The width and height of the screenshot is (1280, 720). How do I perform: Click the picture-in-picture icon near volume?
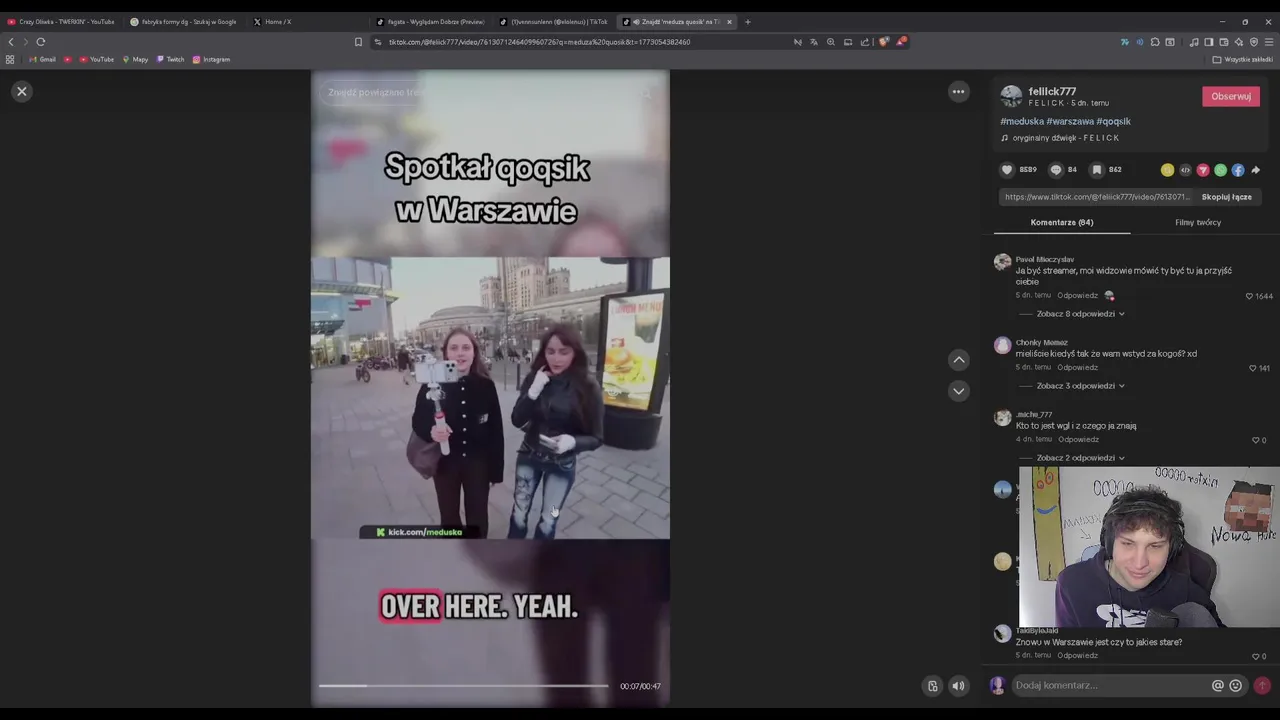(x=932, y=686)
